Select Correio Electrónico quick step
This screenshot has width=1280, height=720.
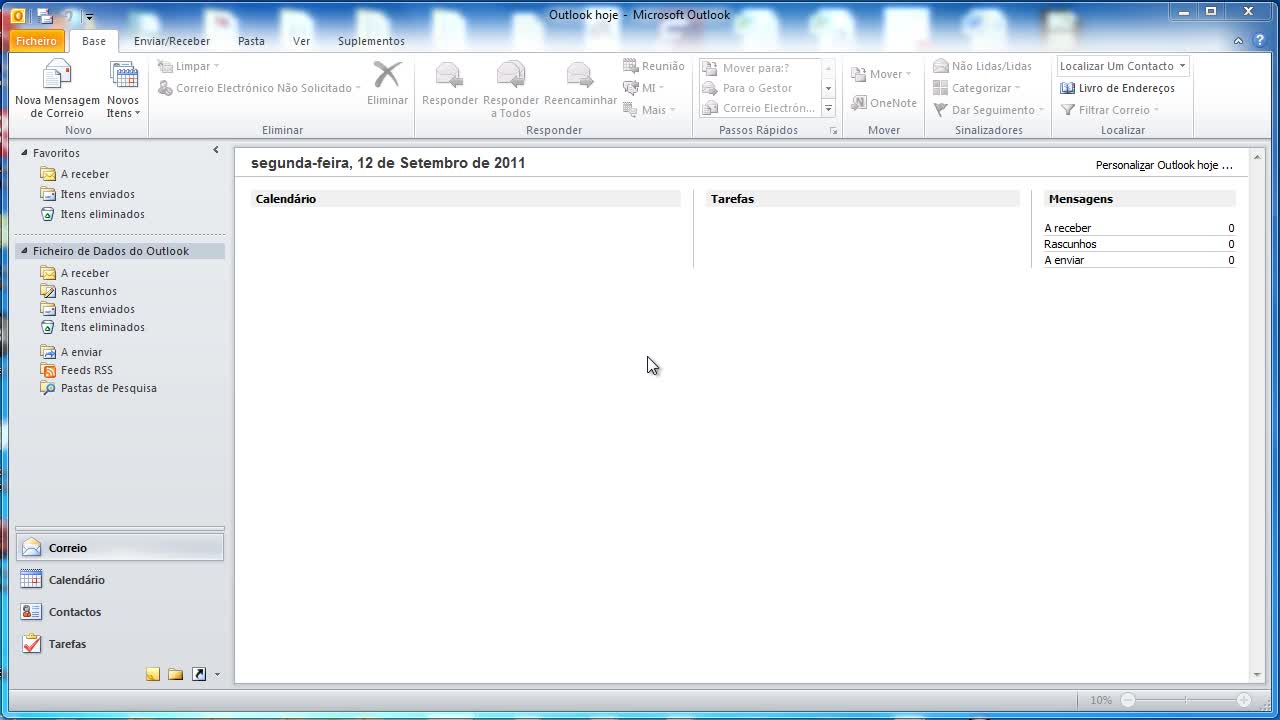pos(760,108)
